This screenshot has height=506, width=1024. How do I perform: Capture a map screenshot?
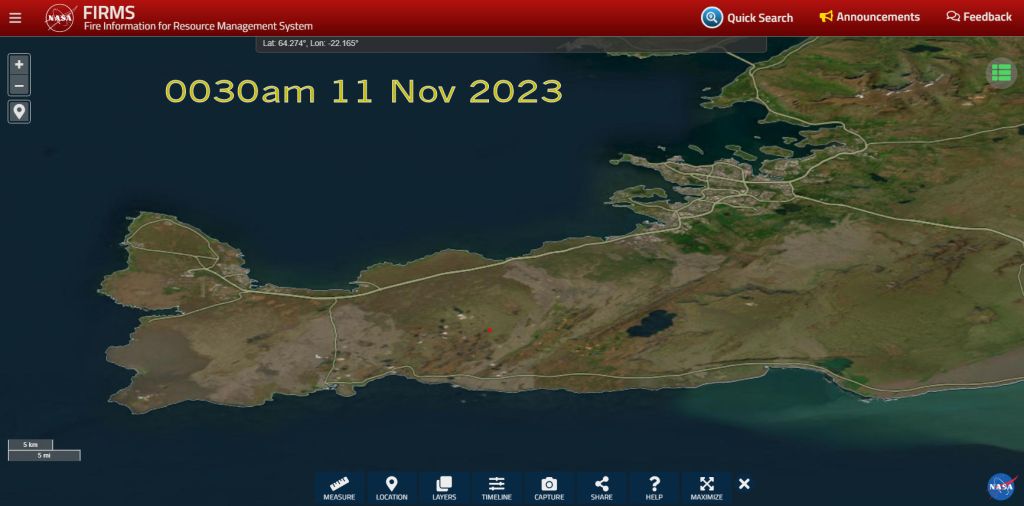point(549,488)
